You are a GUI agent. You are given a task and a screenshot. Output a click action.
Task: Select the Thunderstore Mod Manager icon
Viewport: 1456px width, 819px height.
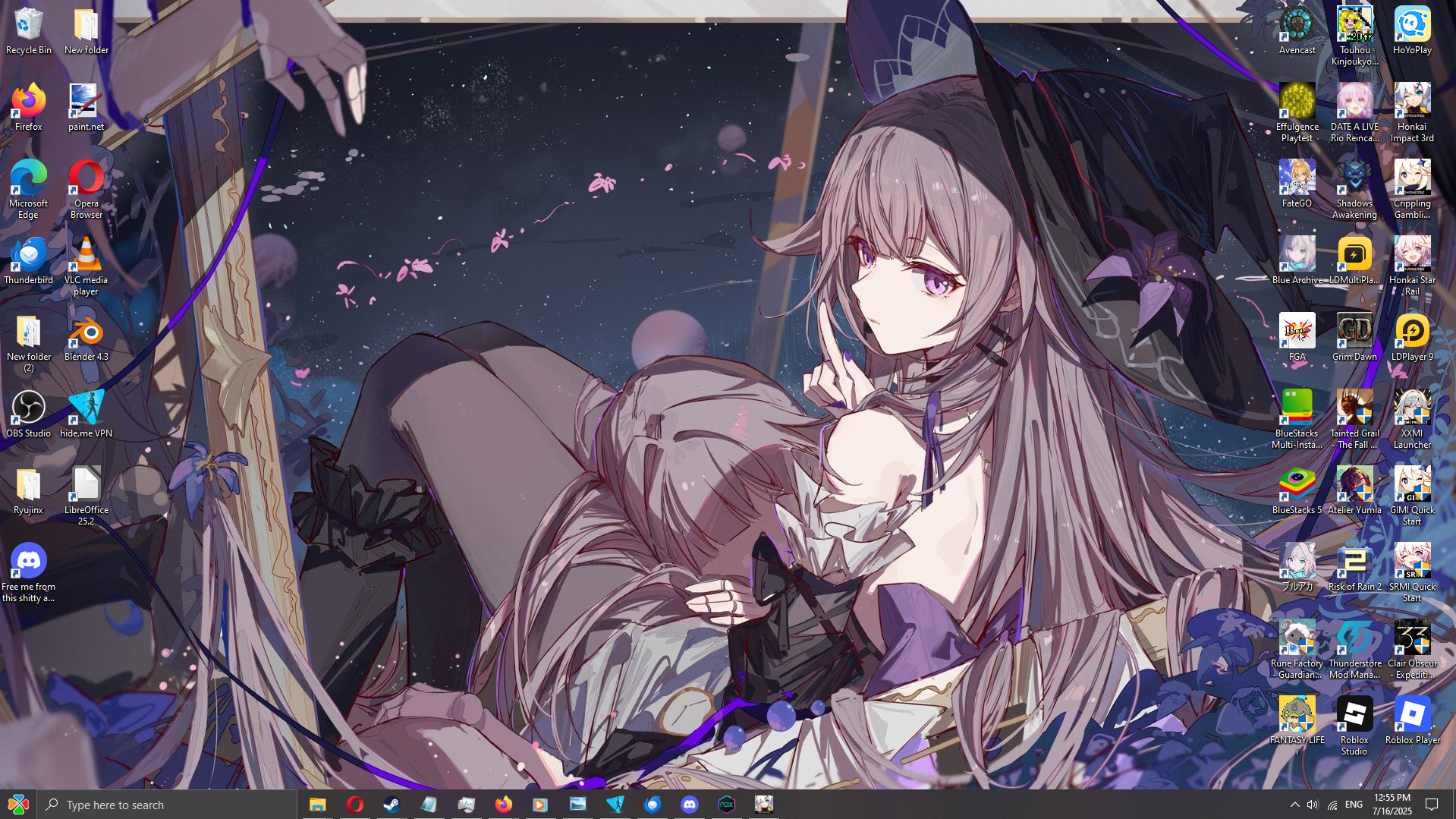(1354, 650)
